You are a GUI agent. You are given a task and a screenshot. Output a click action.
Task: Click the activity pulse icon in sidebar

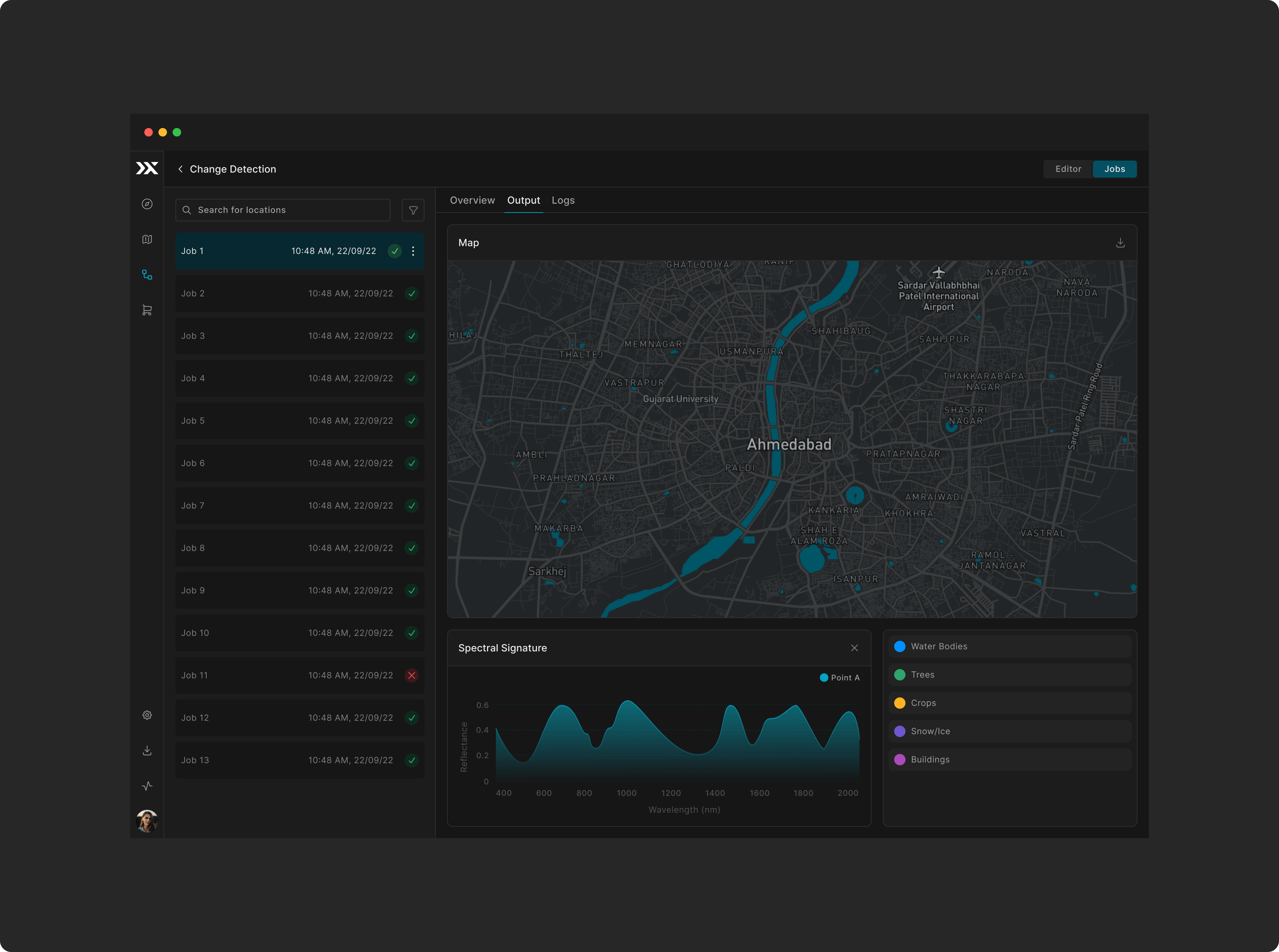[147, 786]
